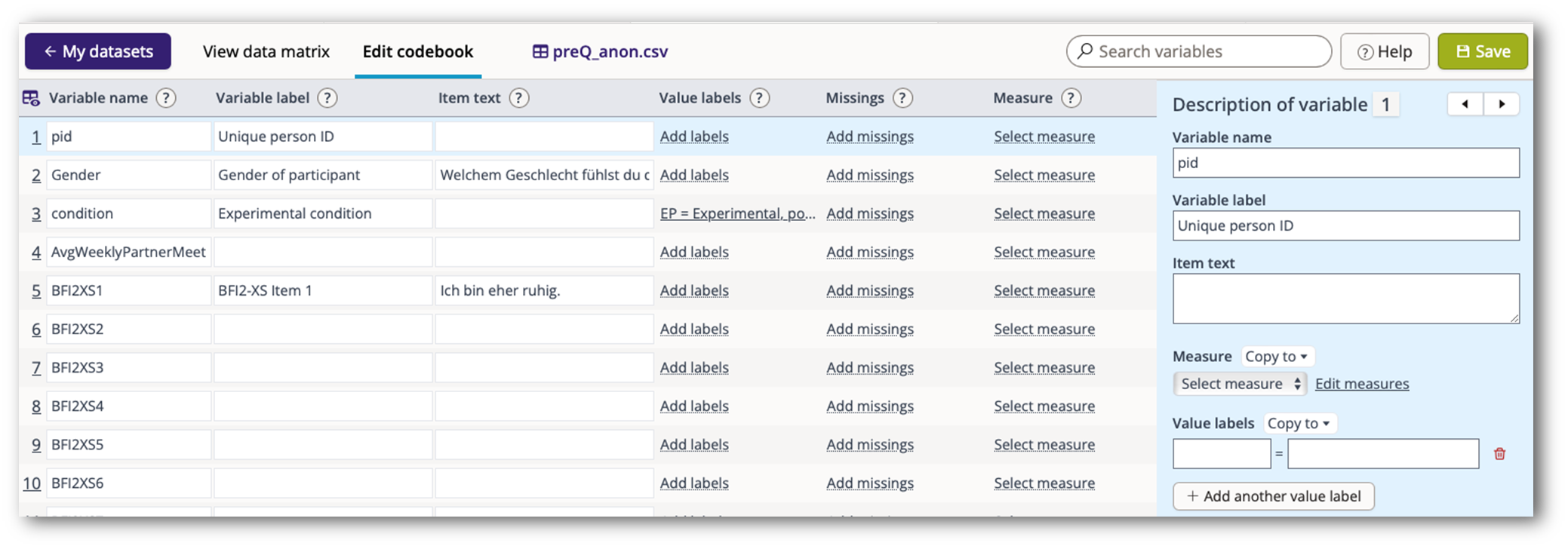Screen dimensions: 1568x549
Task: Click Add another value label button
Action: (1273, 496)
